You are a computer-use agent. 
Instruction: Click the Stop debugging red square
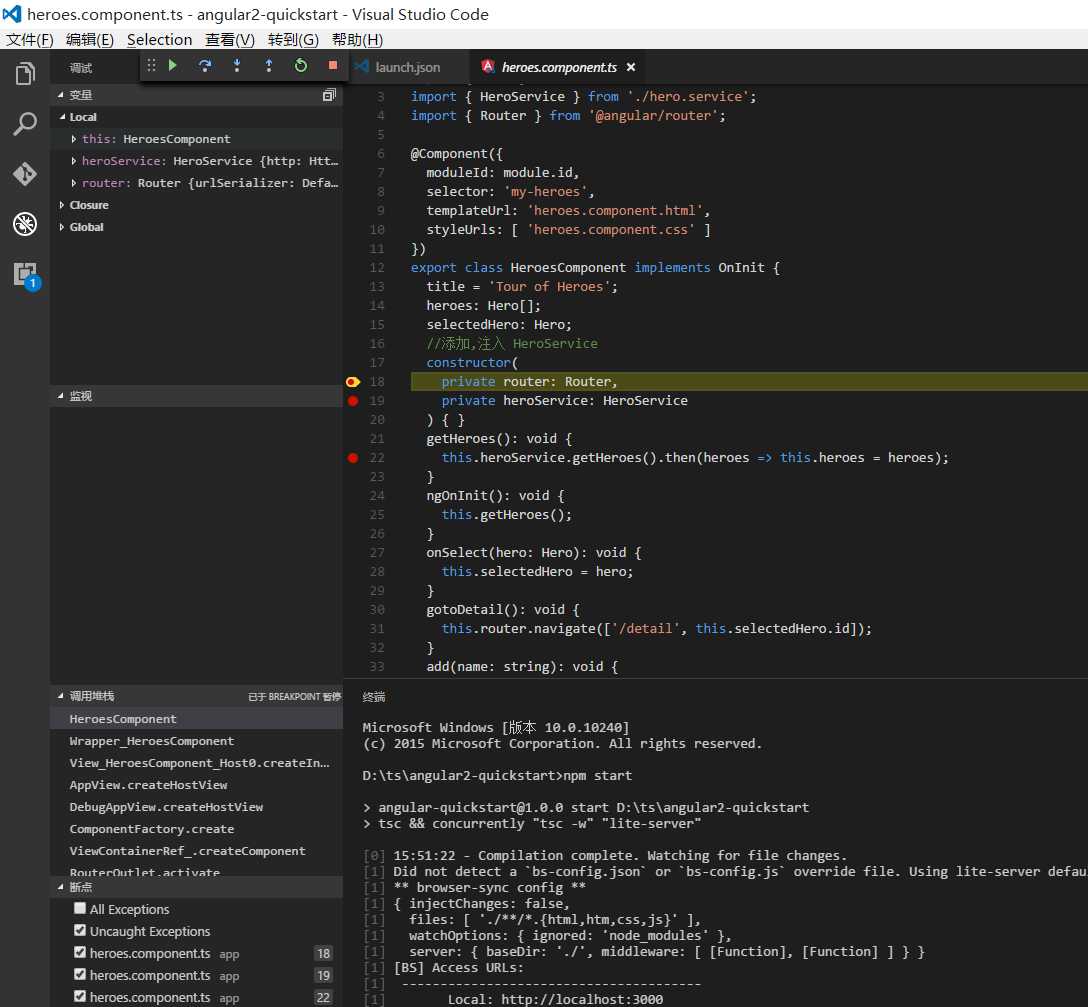[x=333, y=65]
